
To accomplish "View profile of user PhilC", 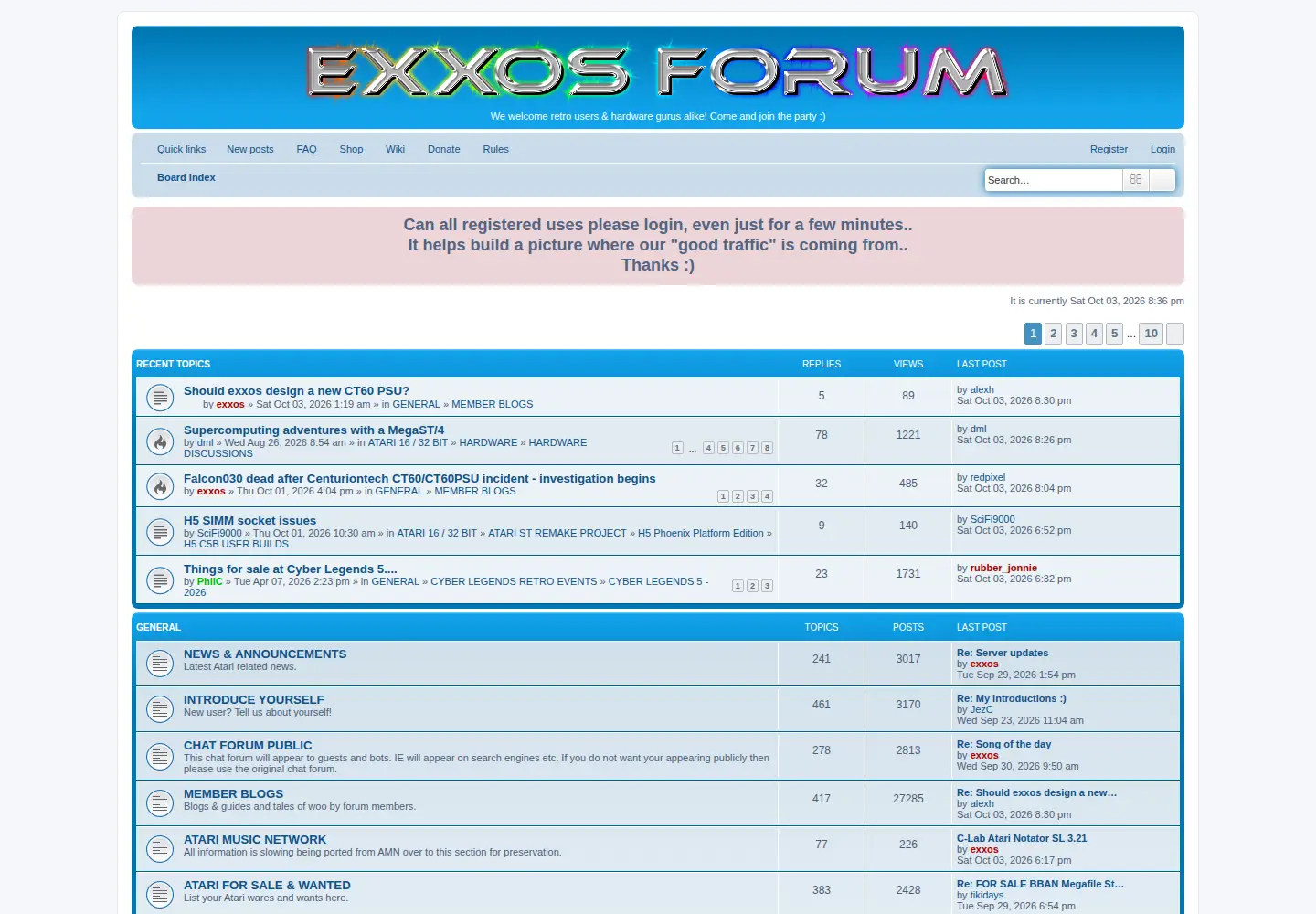I will click(x=209, y=581).
